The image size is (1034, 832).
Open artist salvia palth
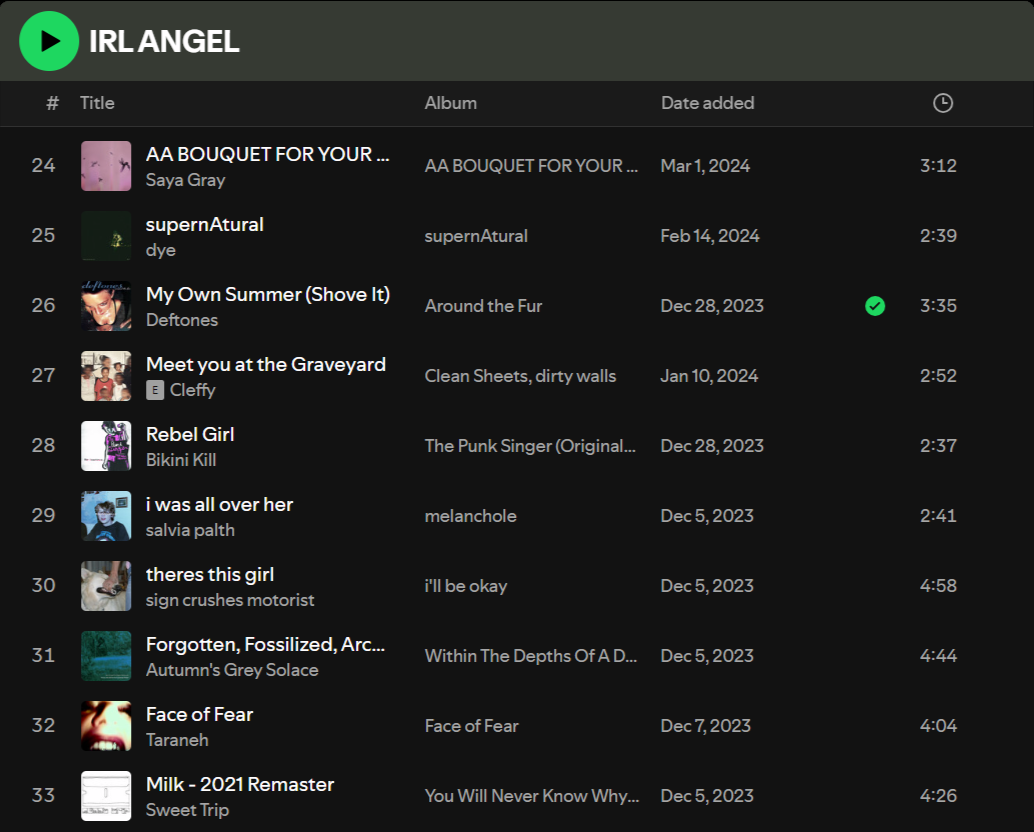190,530
